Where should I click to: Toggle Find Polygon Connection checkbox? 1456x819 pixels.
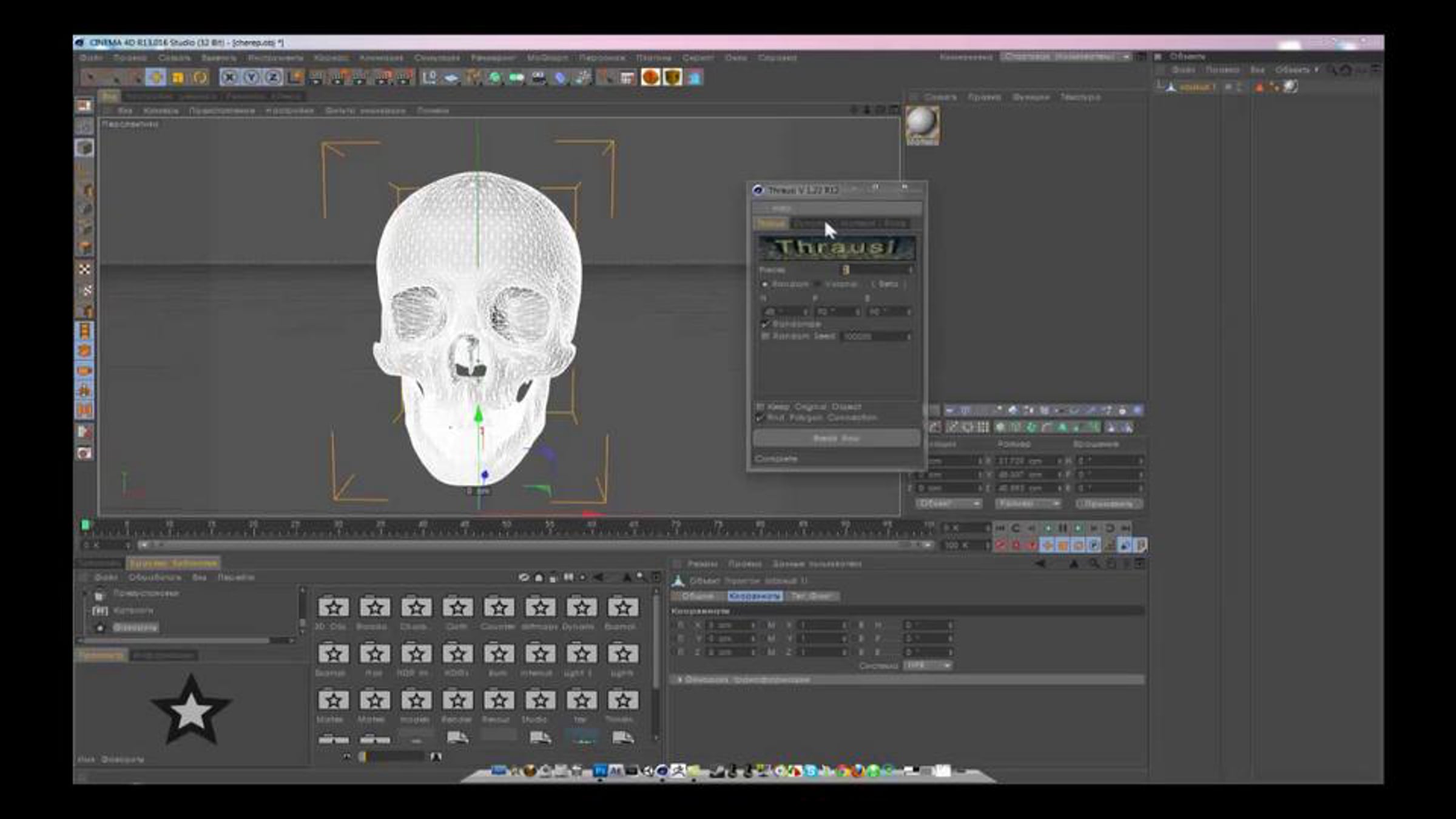(760, 418)
